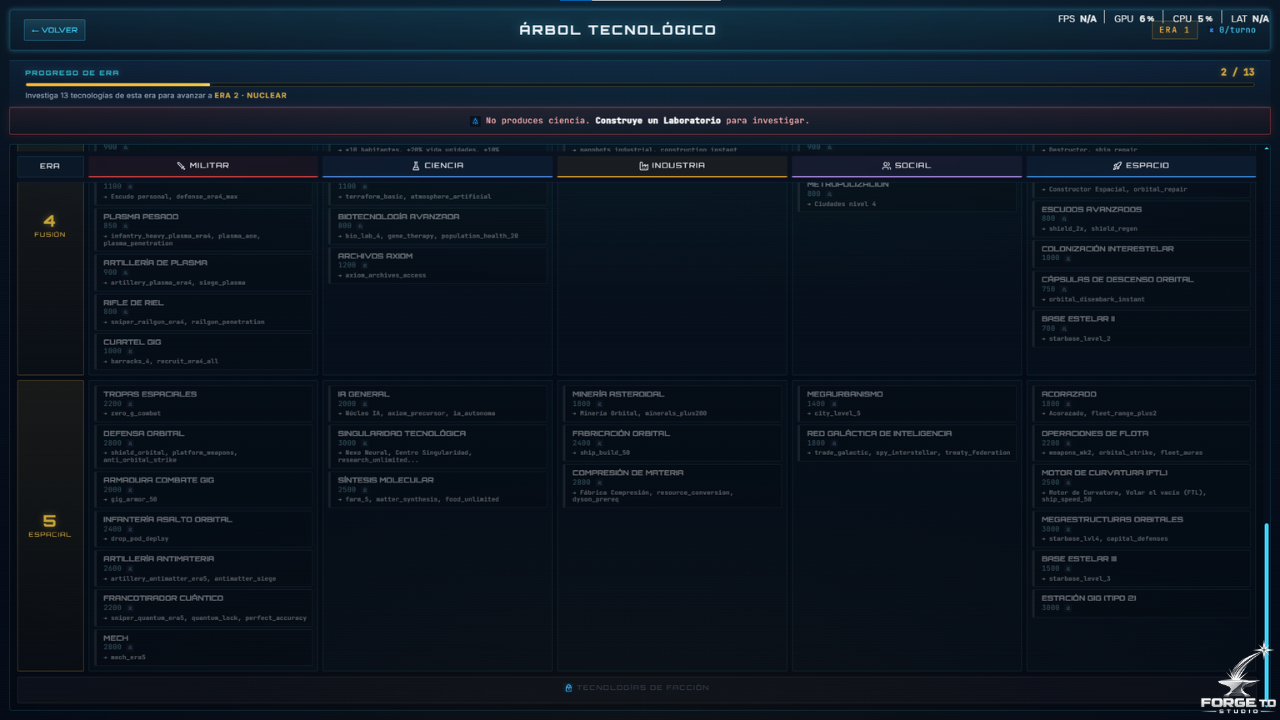Click the science cost icon on Singularidad Tecnológica
Screen dimensions: 1280x720
[x=364, y=443]
